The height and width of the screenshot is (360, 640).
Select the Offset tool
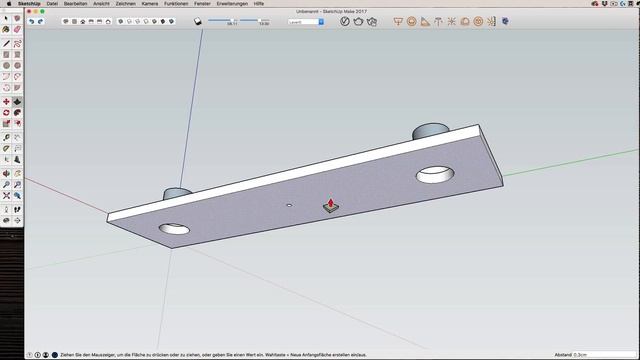pyautogui.click(x=17, y=123)
